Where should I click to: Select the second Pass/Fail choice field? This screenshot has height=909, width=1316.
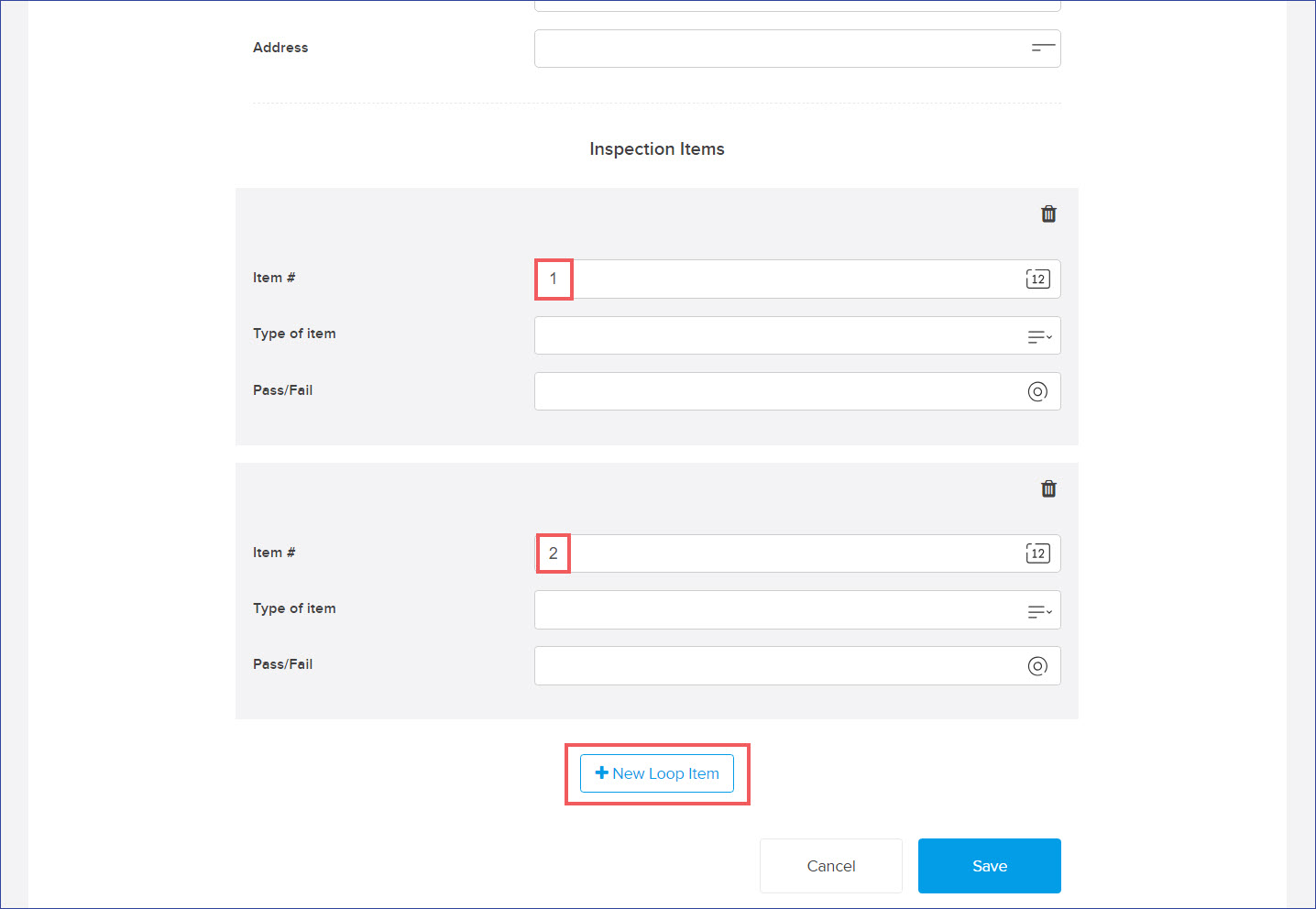pyautogui.click(x=779, y=666)
